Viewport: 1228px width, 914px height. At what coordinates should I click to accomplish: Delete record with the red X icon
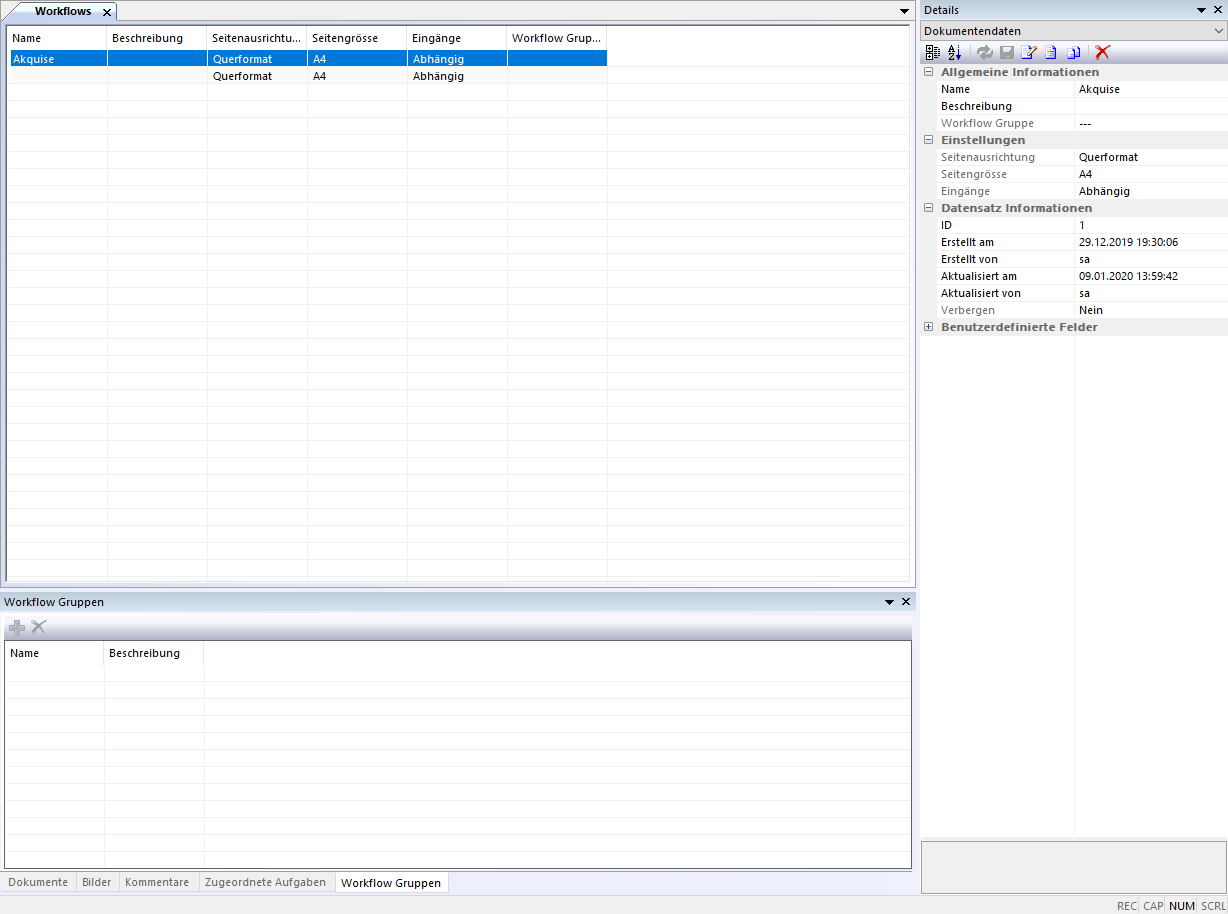point(1102,52)
